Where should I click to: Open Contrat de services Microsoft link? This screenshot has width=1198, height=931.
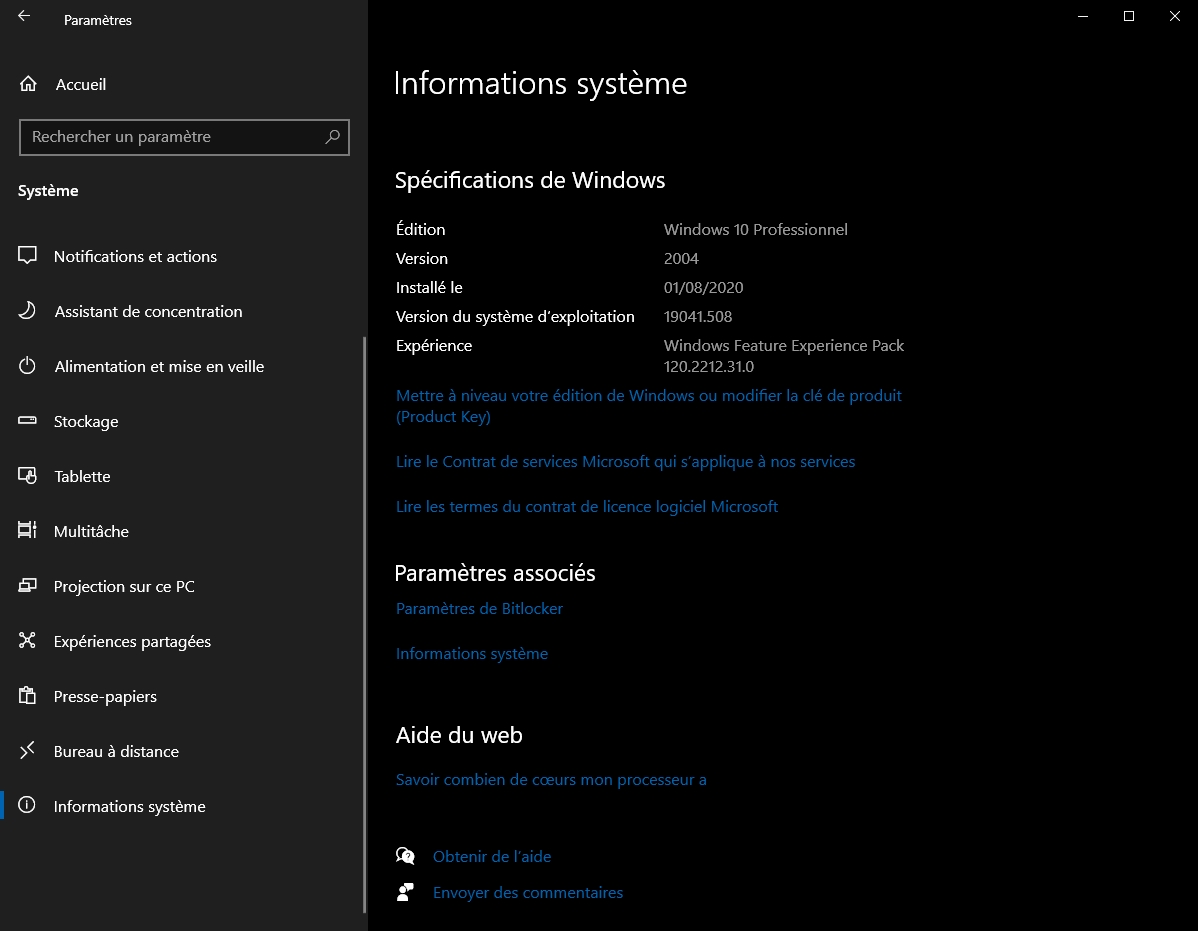tap(625, 461)
